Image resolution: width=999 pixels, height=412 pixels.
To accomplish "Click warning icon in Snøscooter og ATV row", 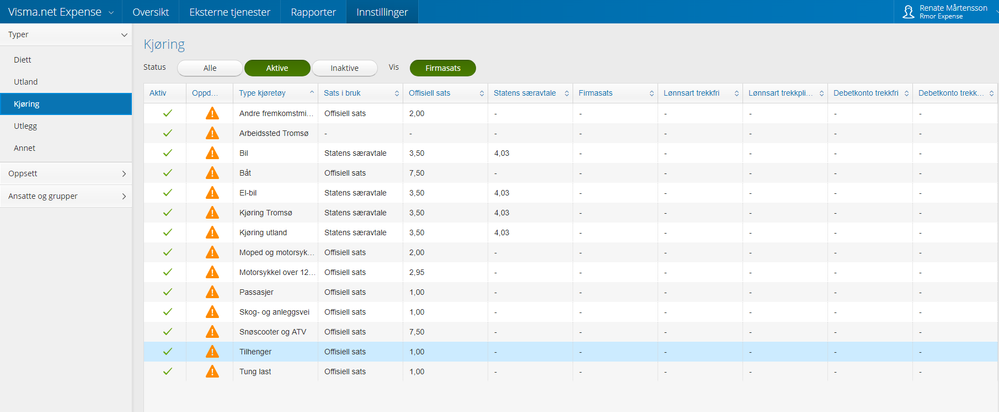I will 212,332.
